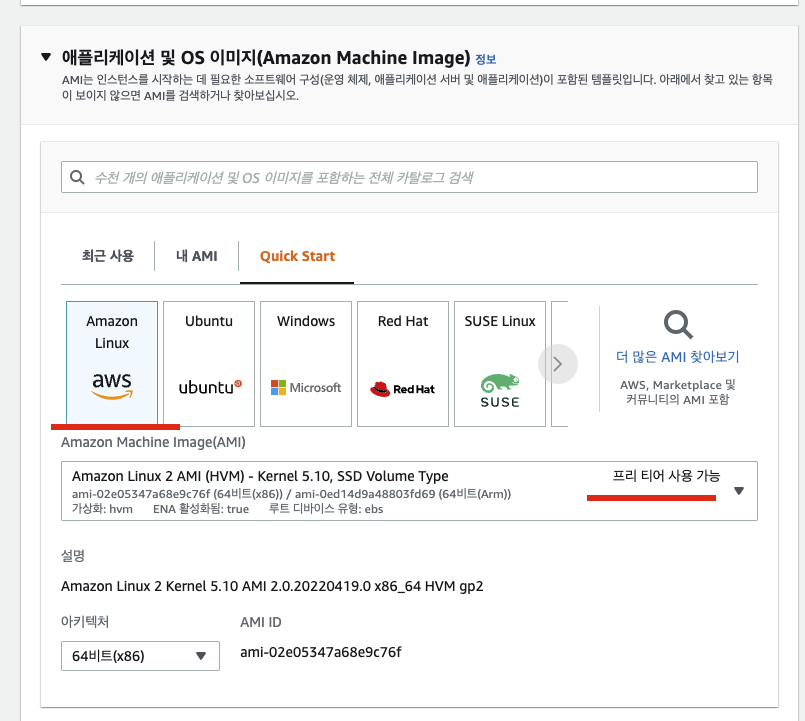Screen dimensions: 805x721
Task: Click the AMI dropdown arrow
Action: click(x=739, y=491)
